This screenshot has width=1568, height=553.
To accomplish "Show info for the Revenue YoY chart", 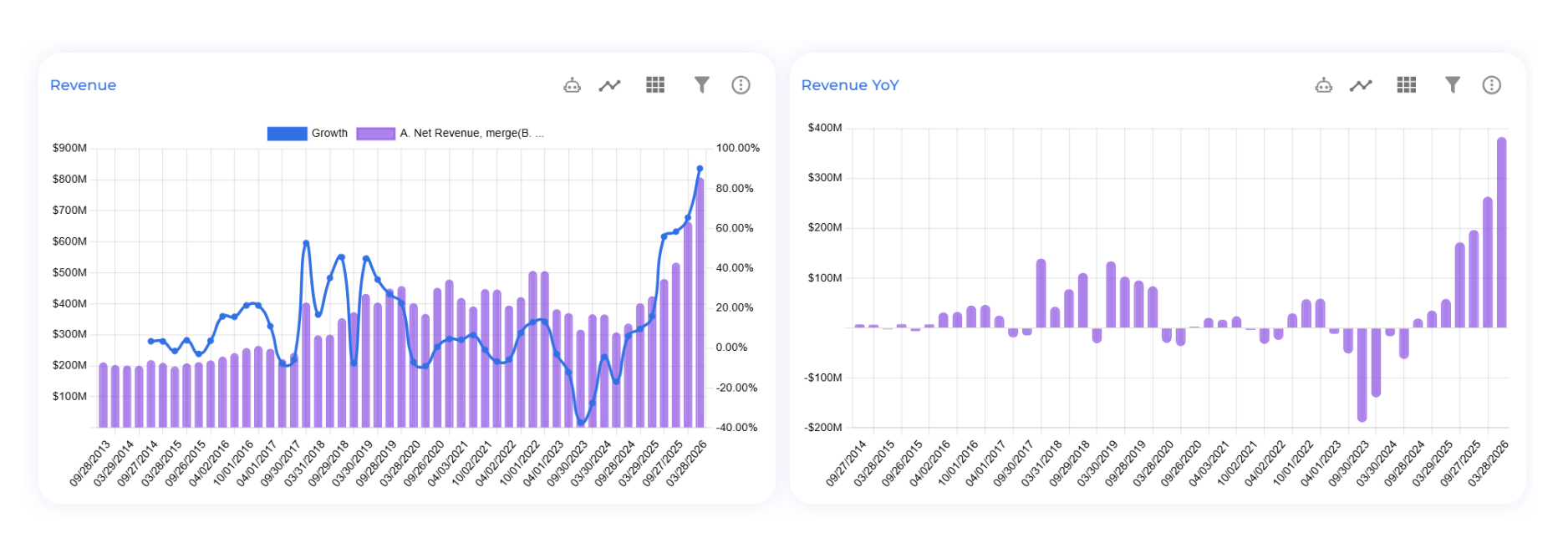I will pyautogui.click(x=1492, y=85).
